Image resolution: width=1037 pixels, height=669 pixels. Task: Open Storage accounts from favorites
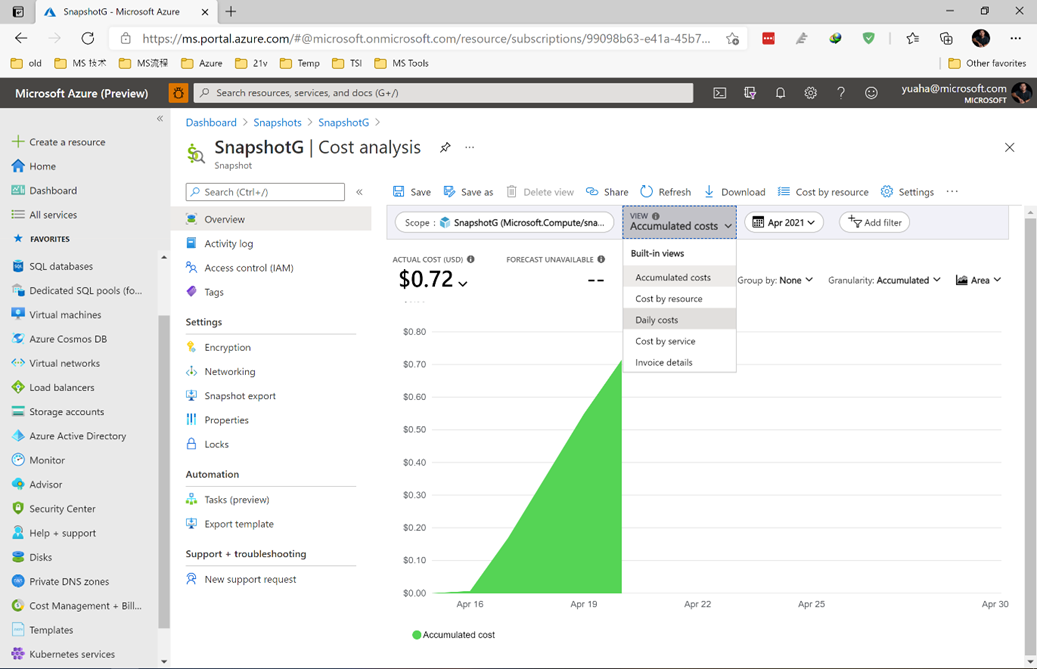point(66,412)
